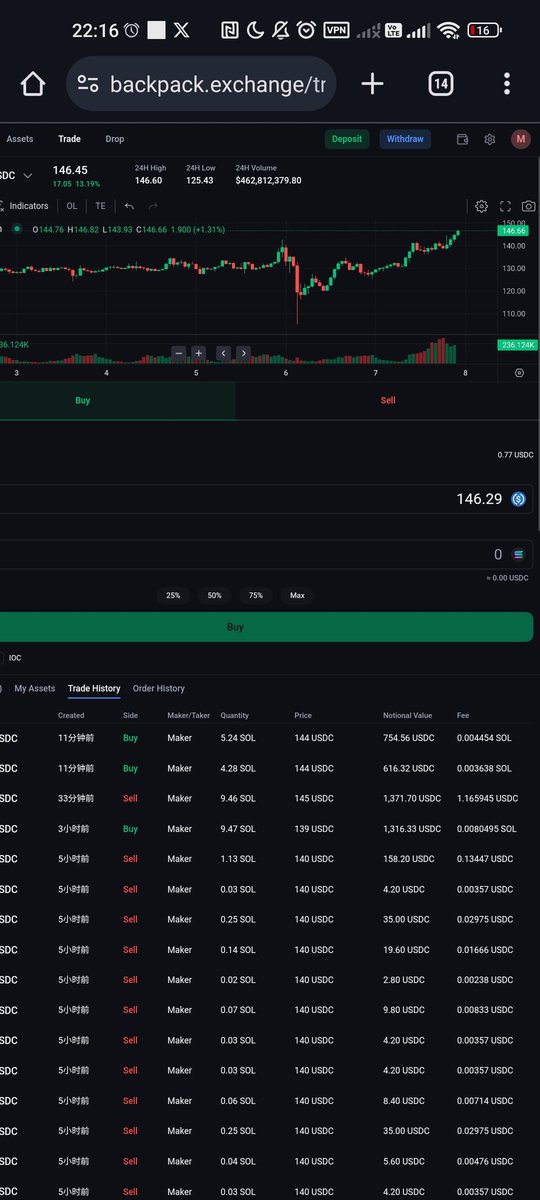540x1200 pixels.
Task: Open a new browser tab with plus
Action: 372,84
